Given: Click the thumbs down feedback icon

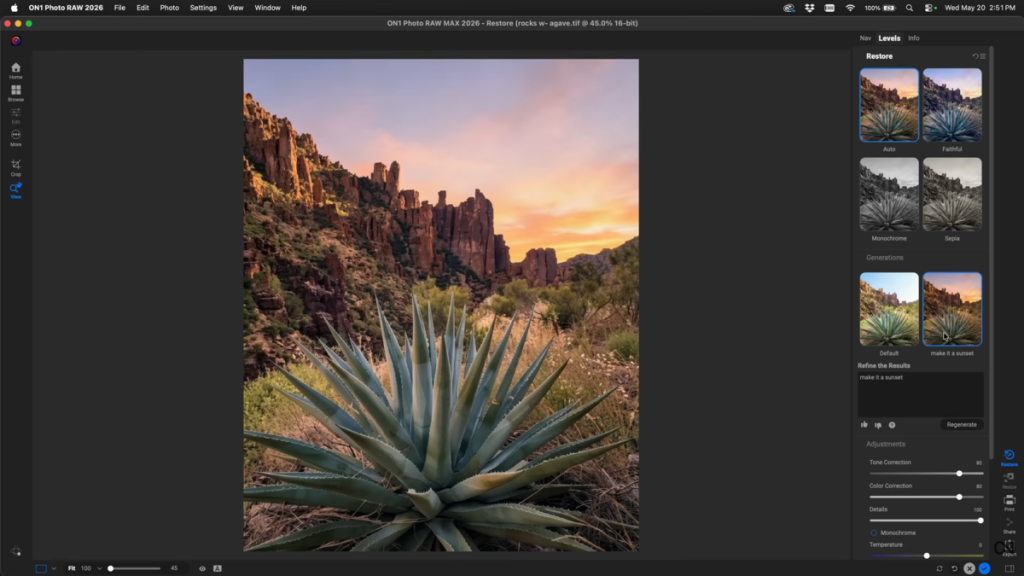Looking at the screenshot, I should 878,424.
